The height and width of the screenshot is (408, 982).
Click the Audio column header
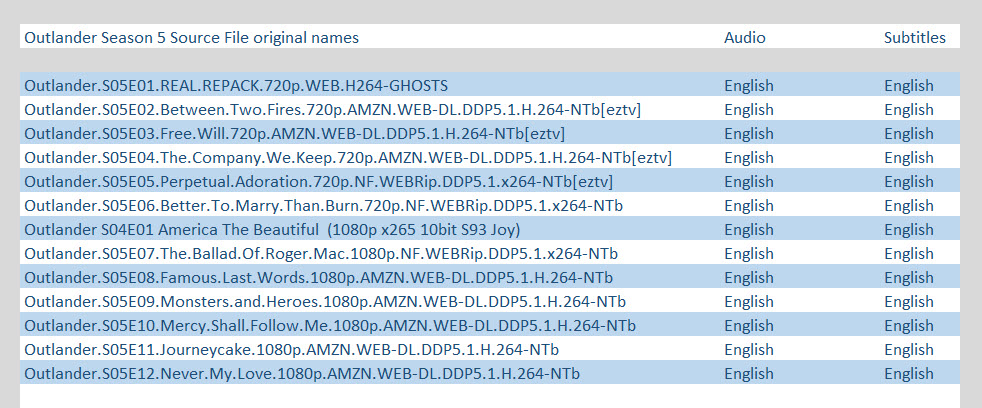click(745, 38)
